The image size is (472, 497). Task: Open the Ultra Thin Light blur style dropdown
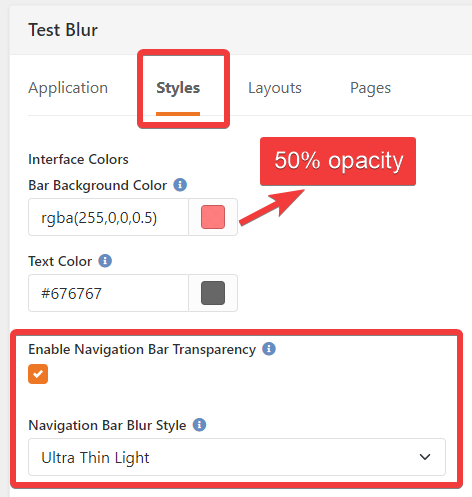point(237,457)
